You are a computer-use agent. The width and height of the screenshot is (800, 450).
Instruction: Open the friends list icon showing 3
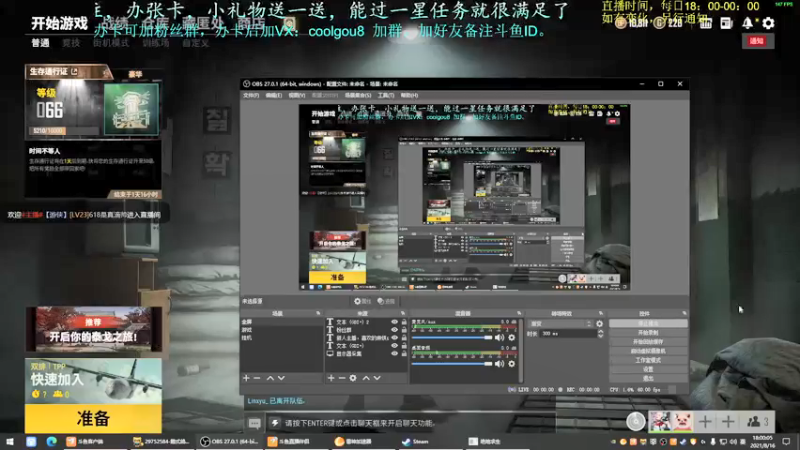coord(757,421)
